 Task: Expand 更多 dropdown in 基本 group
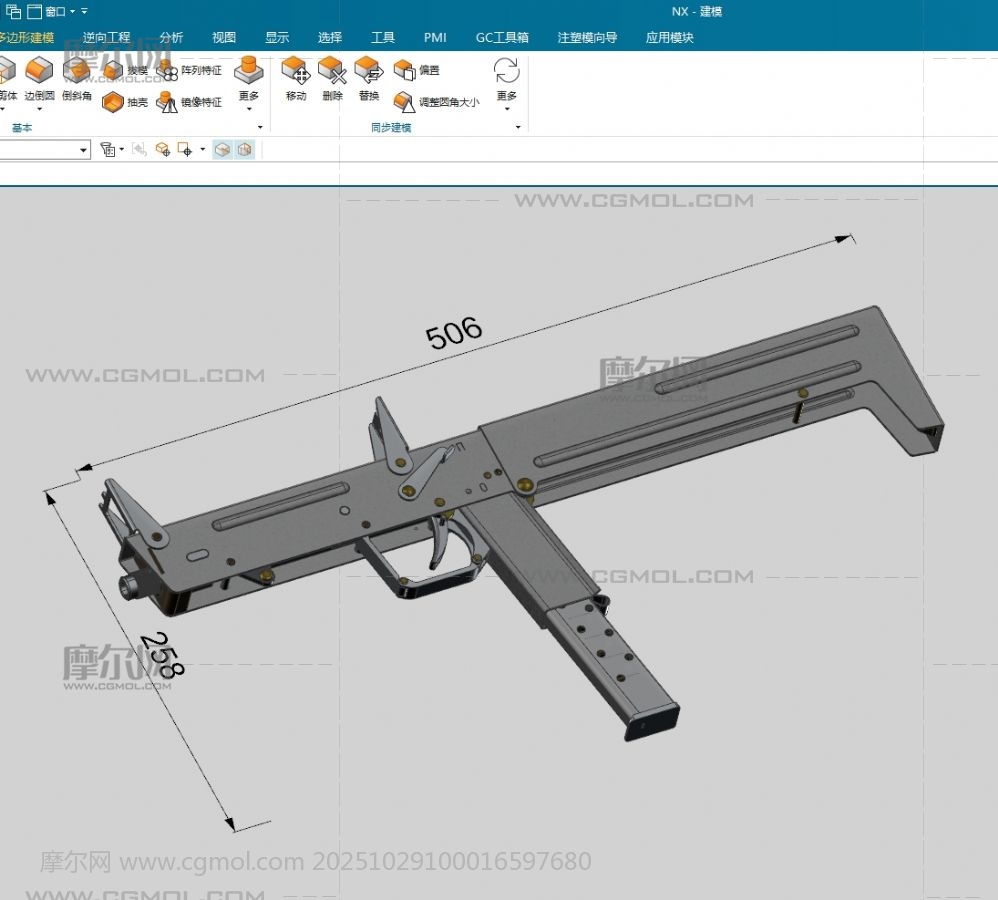click(248, 83)
